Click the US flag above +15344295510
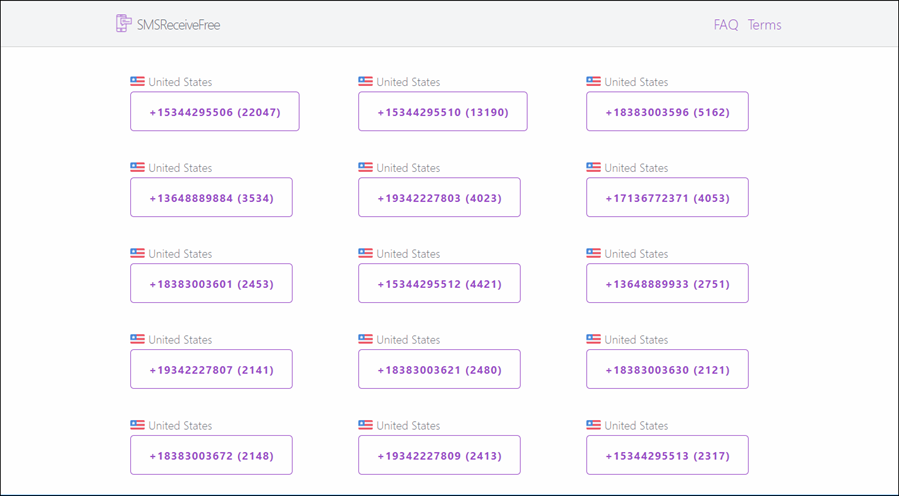 [366, 82]
